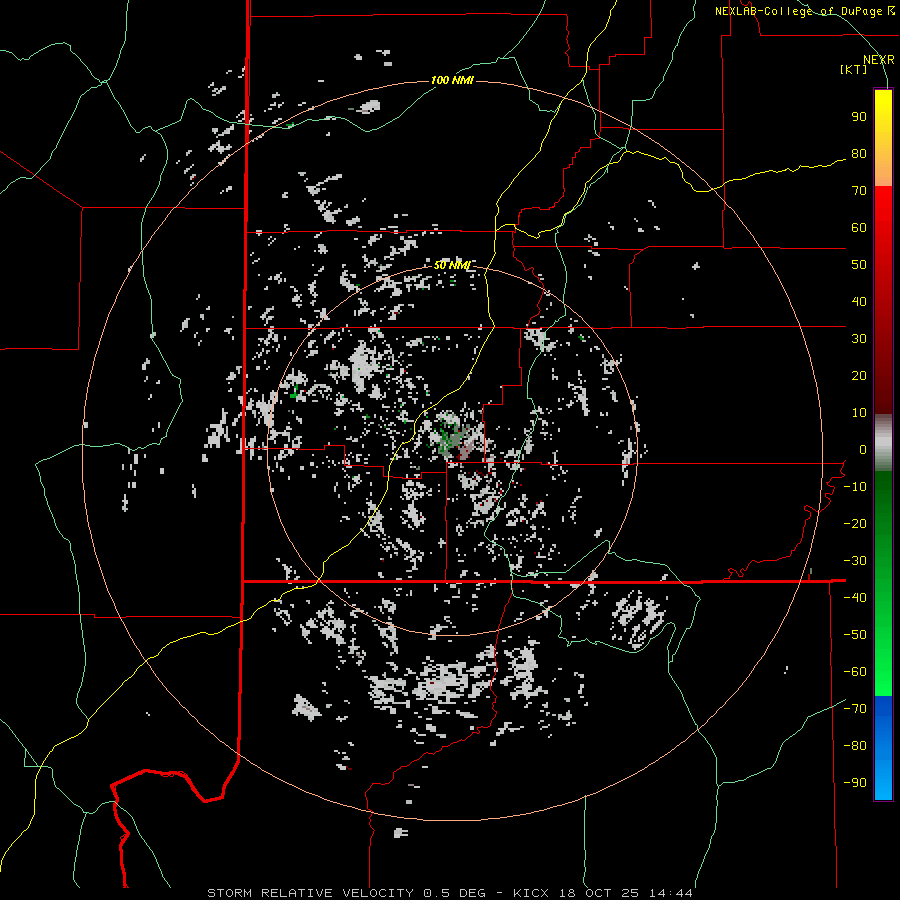Select the -70 knot scale value
Image resolution: width=900 pixels, height=900 pixels.
point(855,709)
